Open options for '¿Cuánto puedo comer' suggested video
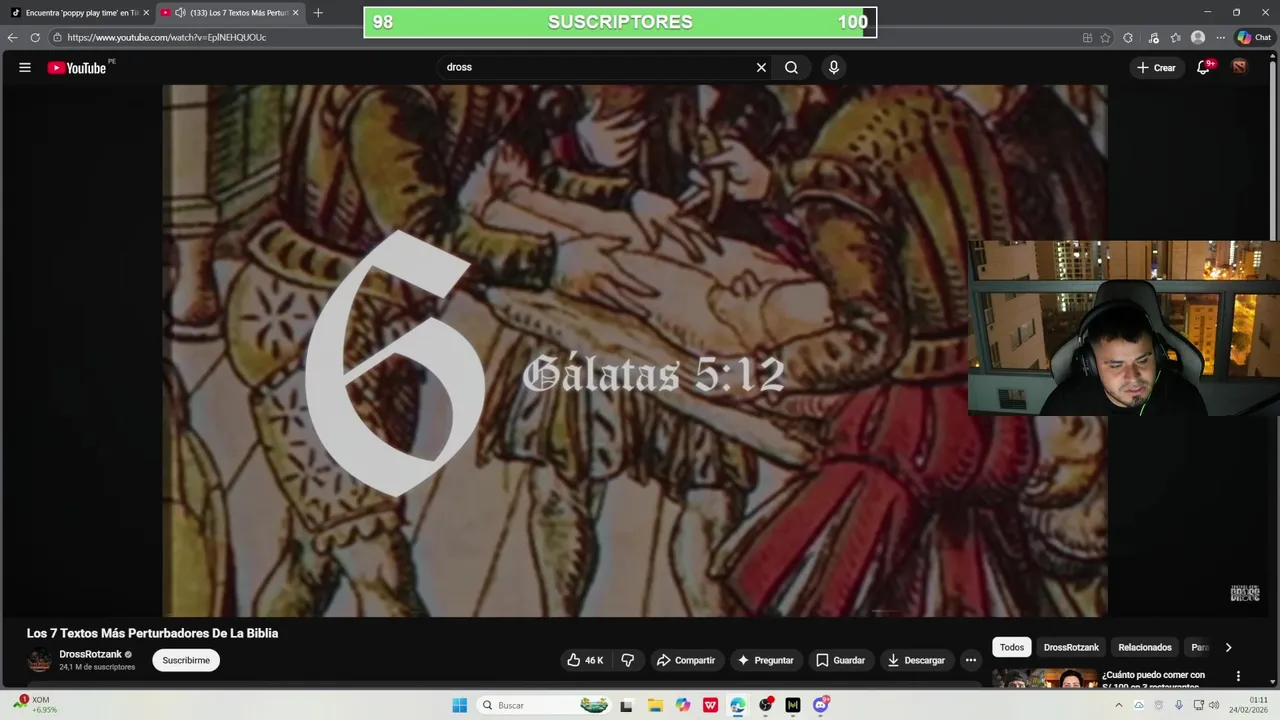Viewport: 1280px width, 720px height. pyautogui.click(x=1238, y=676)
